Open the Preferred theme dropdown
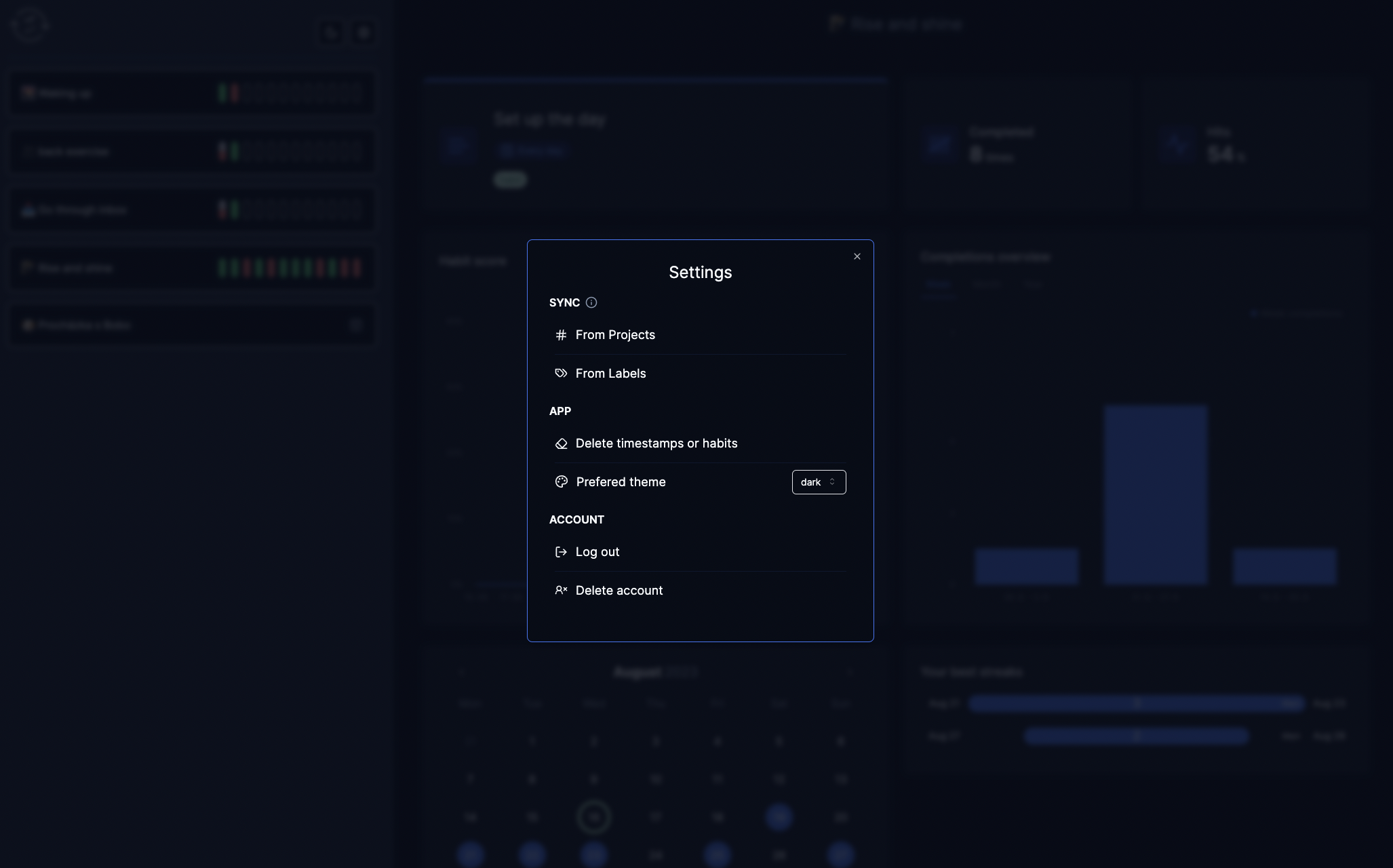Screen dimensions: 1393x868 [x=818, y=482]
